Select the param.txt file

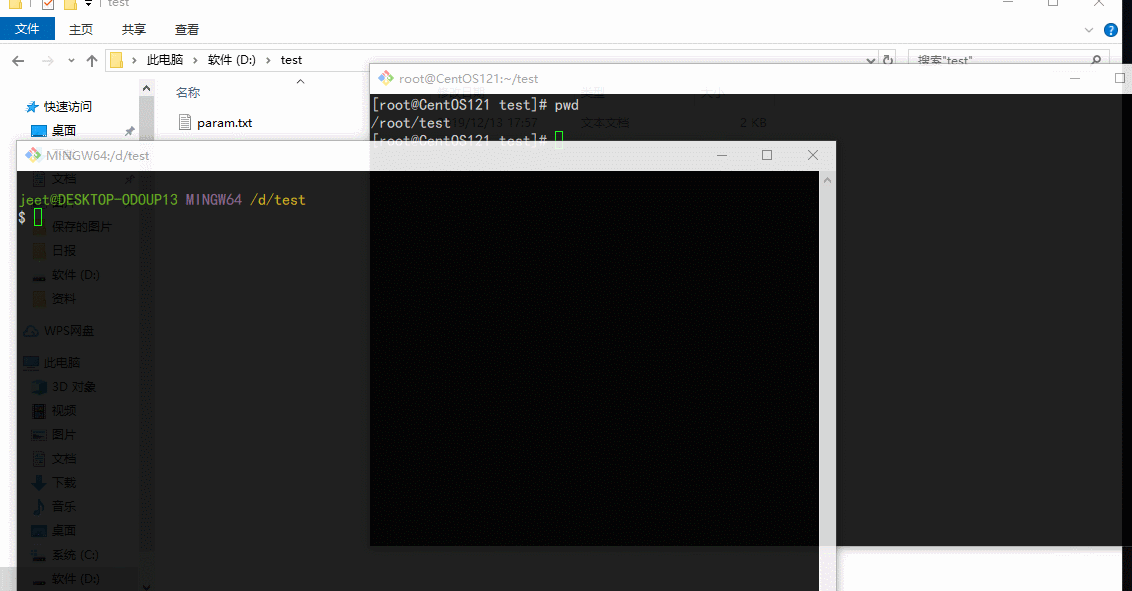[225, 123]
